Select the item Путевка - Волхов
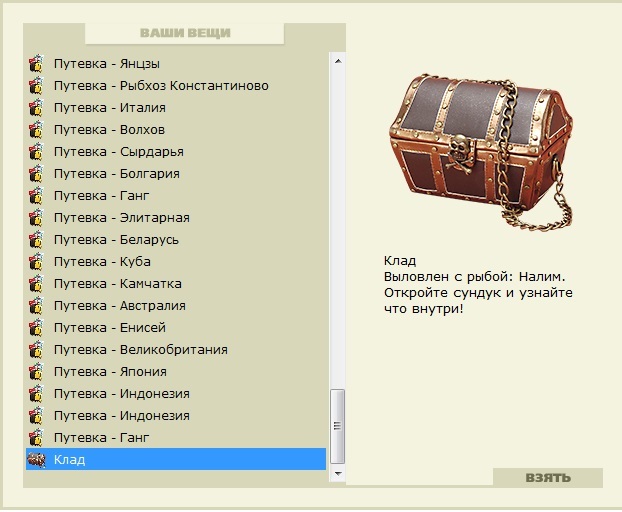Image resolution: width=622 pixels, height=512 pixels. (x=176, y=130)
